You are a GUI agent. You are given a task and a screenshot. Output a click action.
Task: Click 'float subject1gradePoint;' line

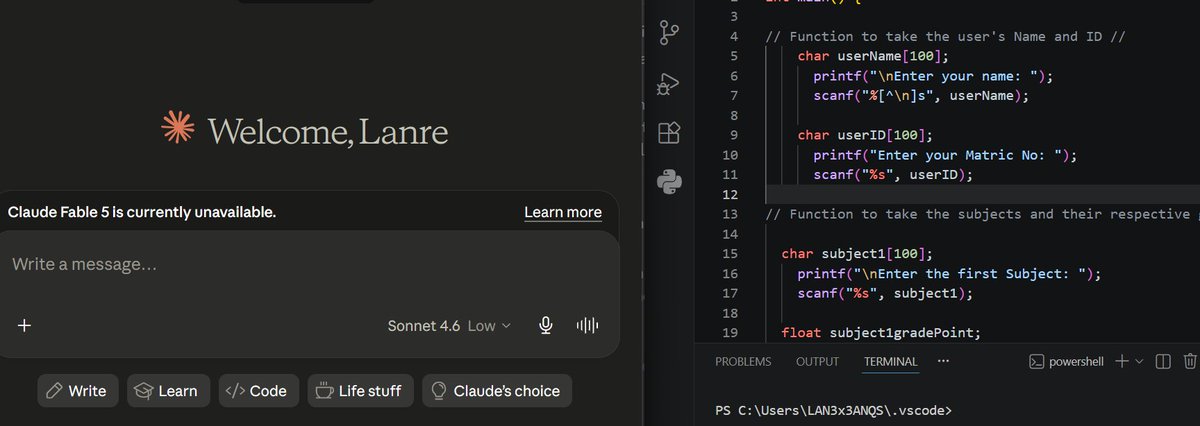click(880, 332)
